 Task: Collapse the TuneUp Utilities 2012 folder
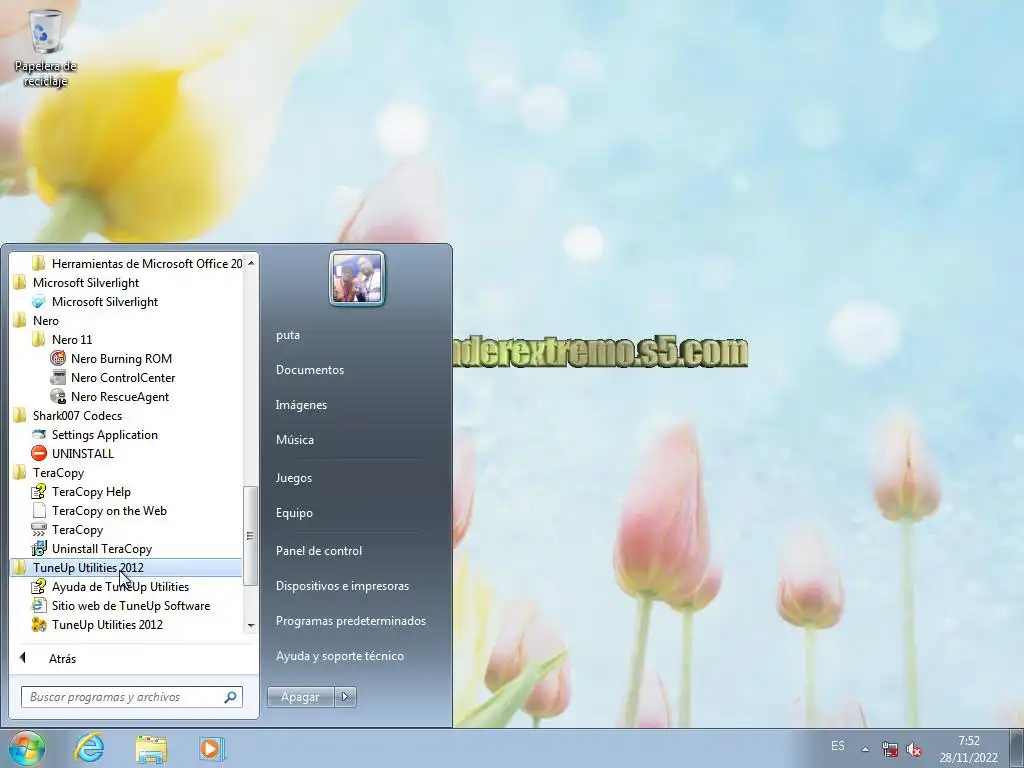127,568
